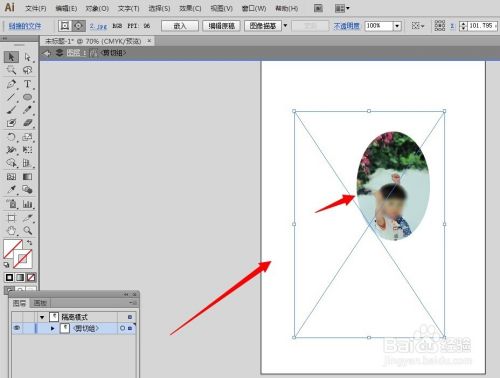Select the Line Segment tool

click(x=11, y=97)
